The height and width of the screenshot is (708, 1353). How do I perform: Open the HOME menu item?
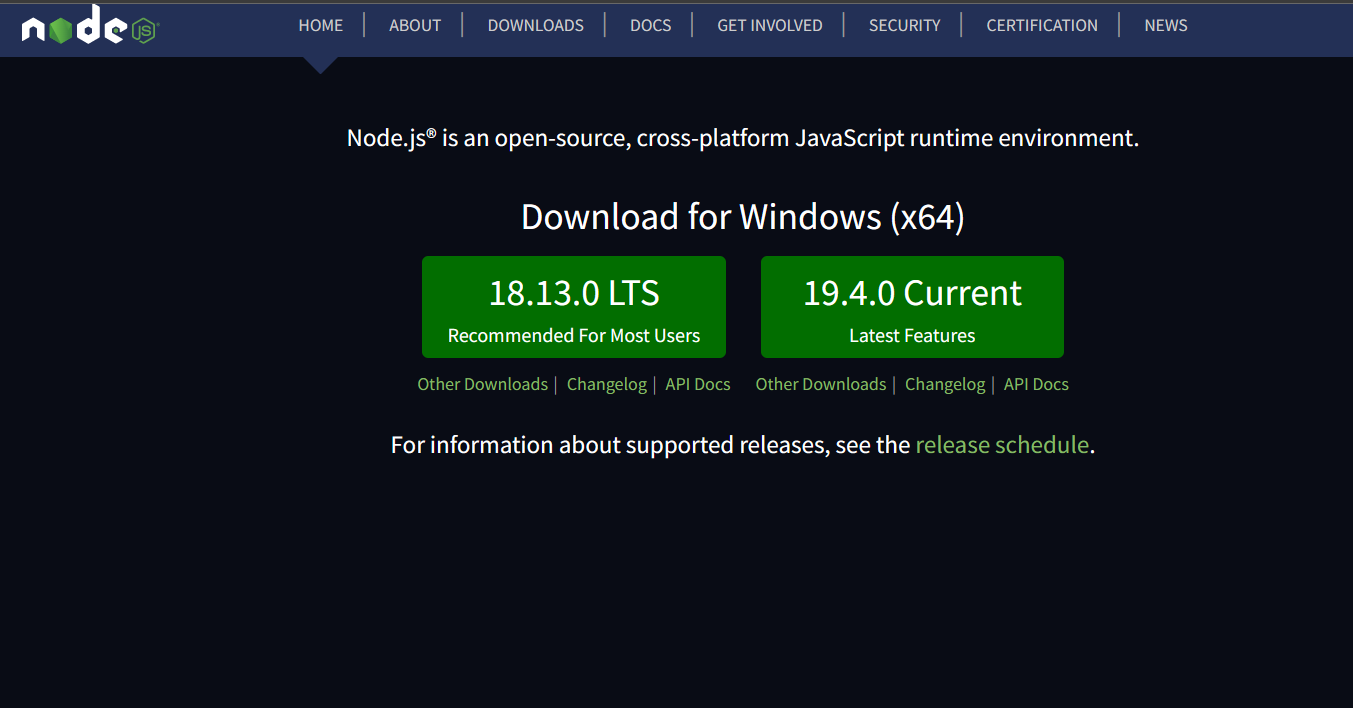[x=320, y=25]
